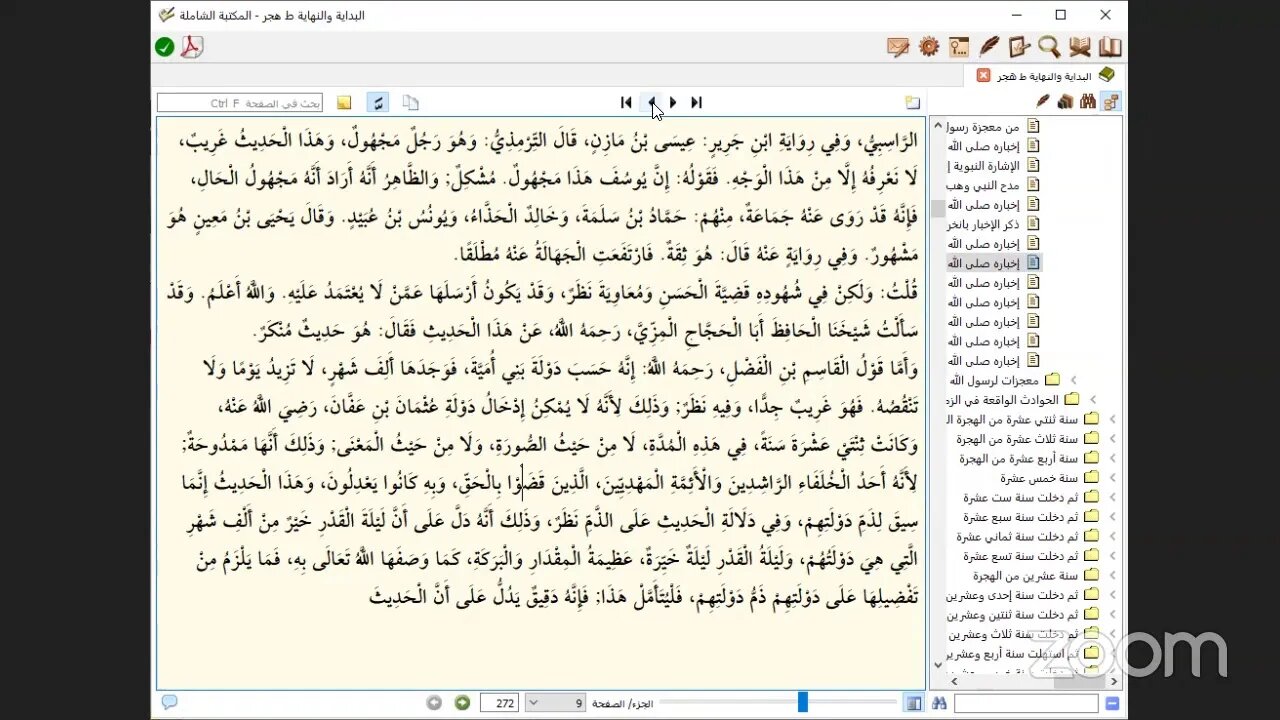Click the yellow sticky note icon
1280x720 pixels.
coord(344,102)
